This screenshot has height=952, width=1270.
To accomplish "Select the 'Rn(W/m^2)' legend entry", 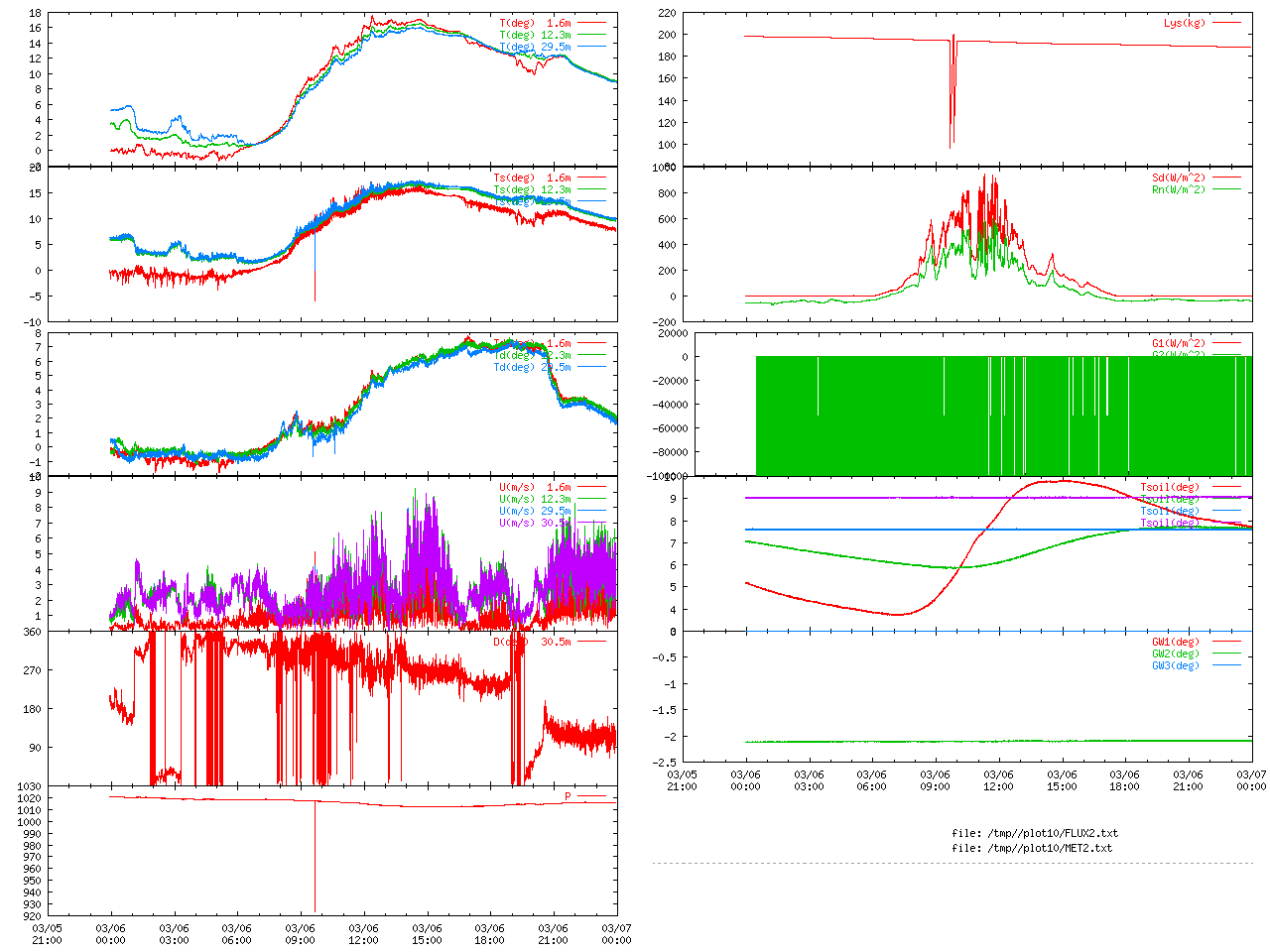I will [x=1179, y=190].
